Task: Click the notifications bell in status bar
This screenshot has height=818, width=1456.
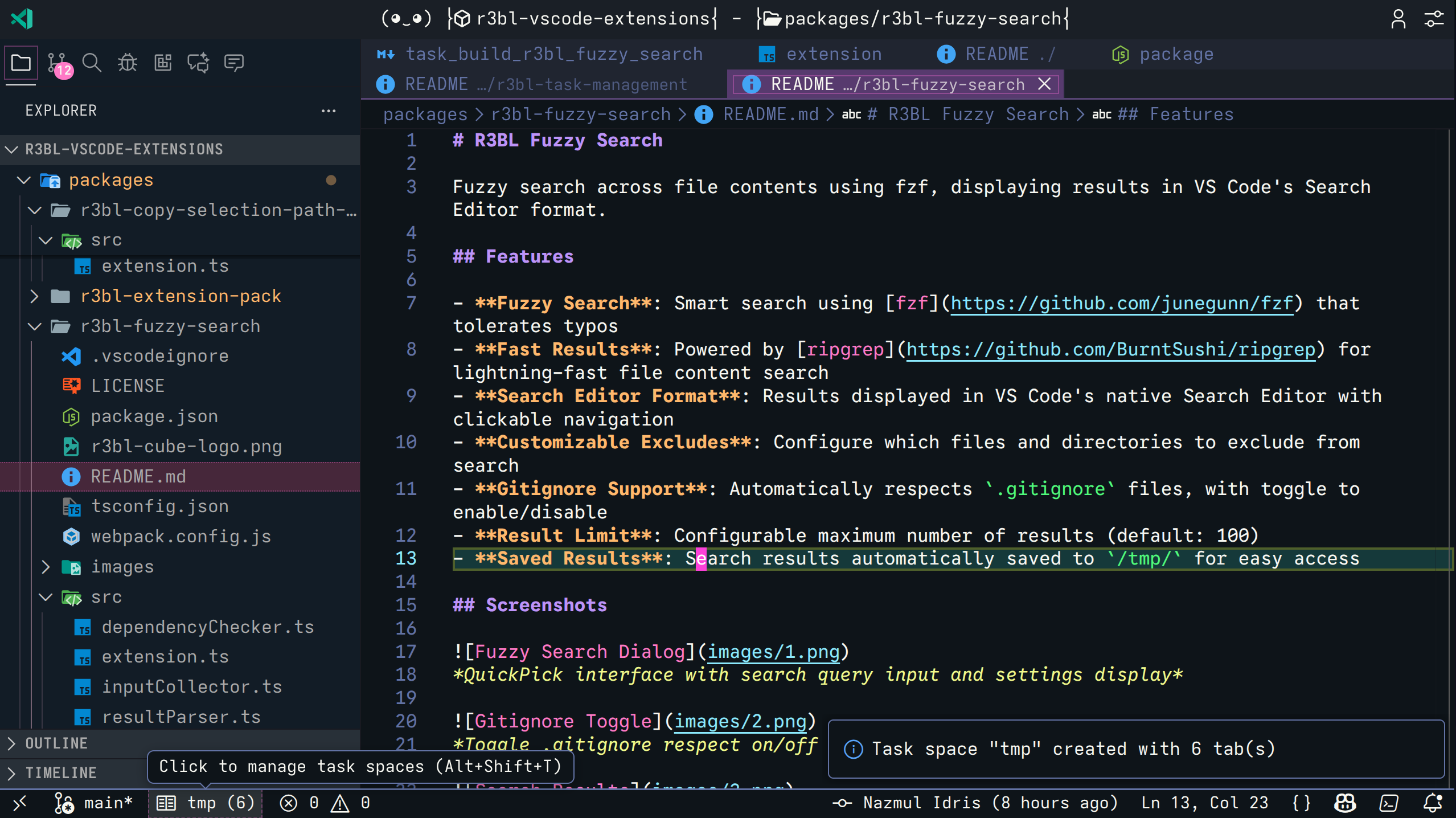Action: (1432, 803)
